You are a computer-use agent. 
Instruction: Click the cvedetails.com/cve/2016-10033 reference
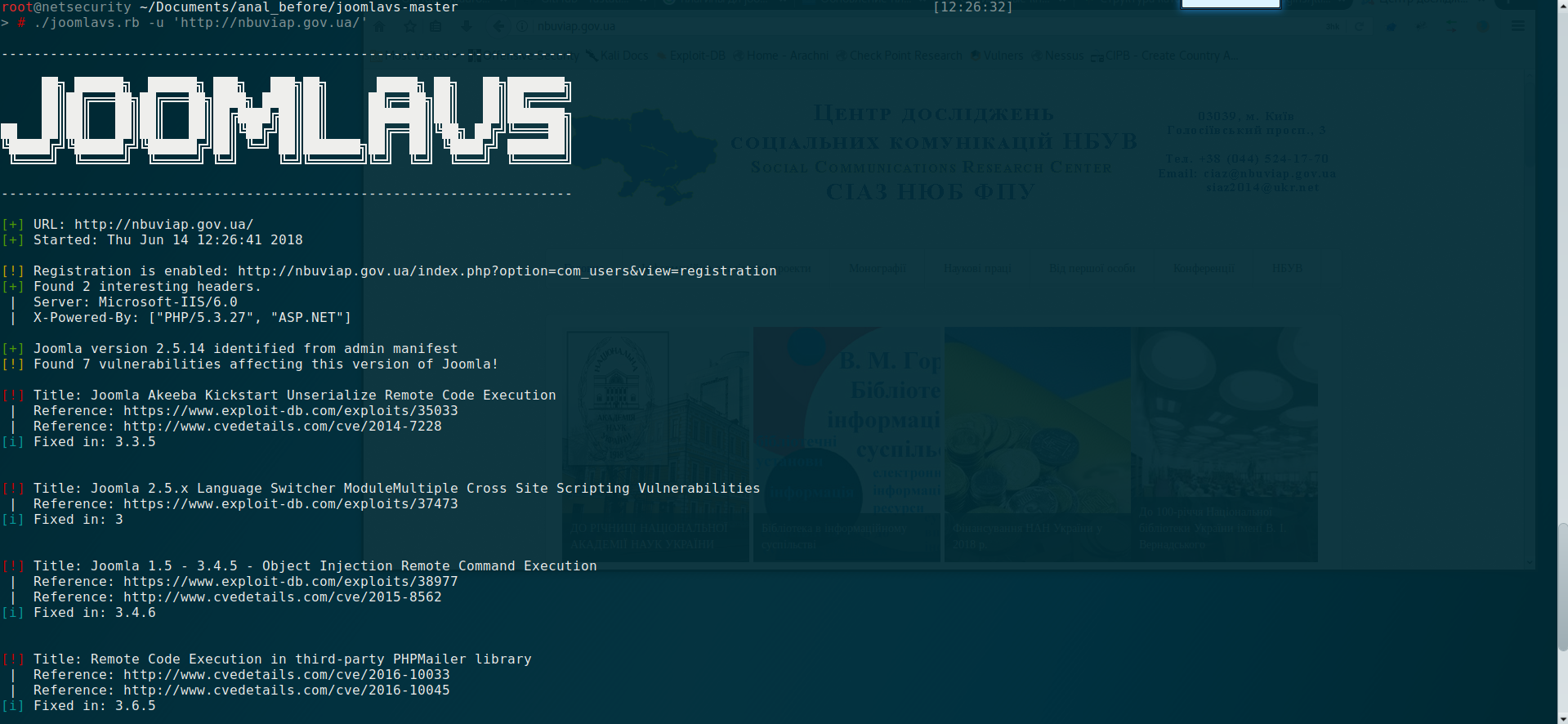click(287, 674)
